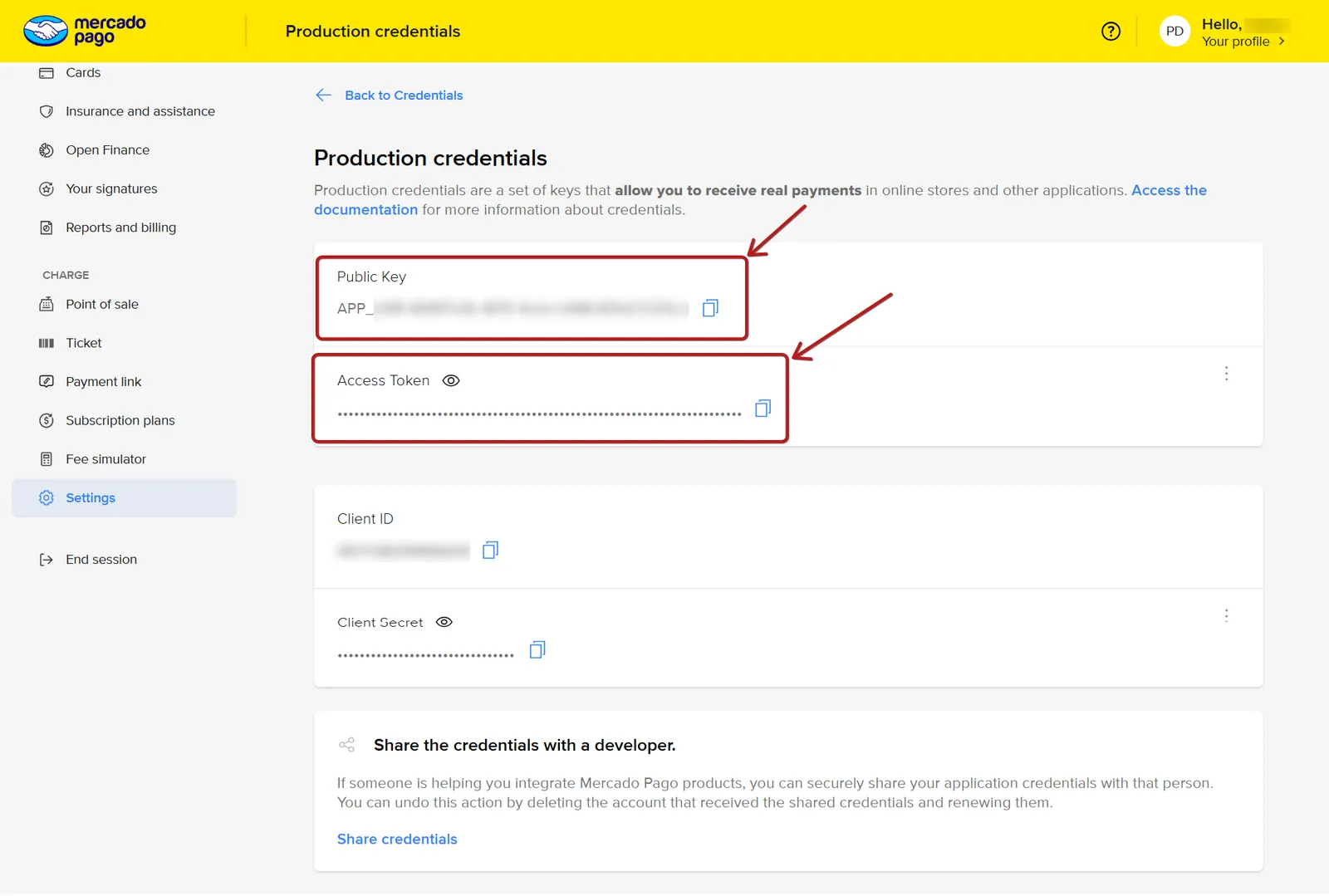Image resolution: width=1329 pixels, height=896 pixels.
Task: Expand Your profile chevron
Action: (x=1282, y=42)
